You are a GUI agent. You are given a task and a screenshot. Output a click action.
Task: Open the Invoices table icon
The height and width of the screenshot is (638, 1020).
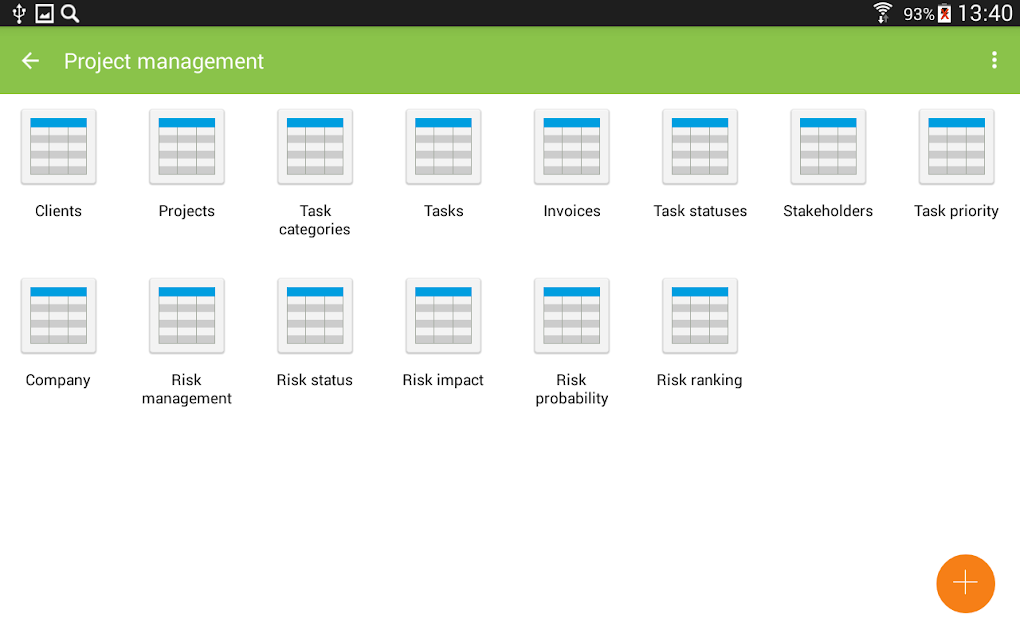572,147
